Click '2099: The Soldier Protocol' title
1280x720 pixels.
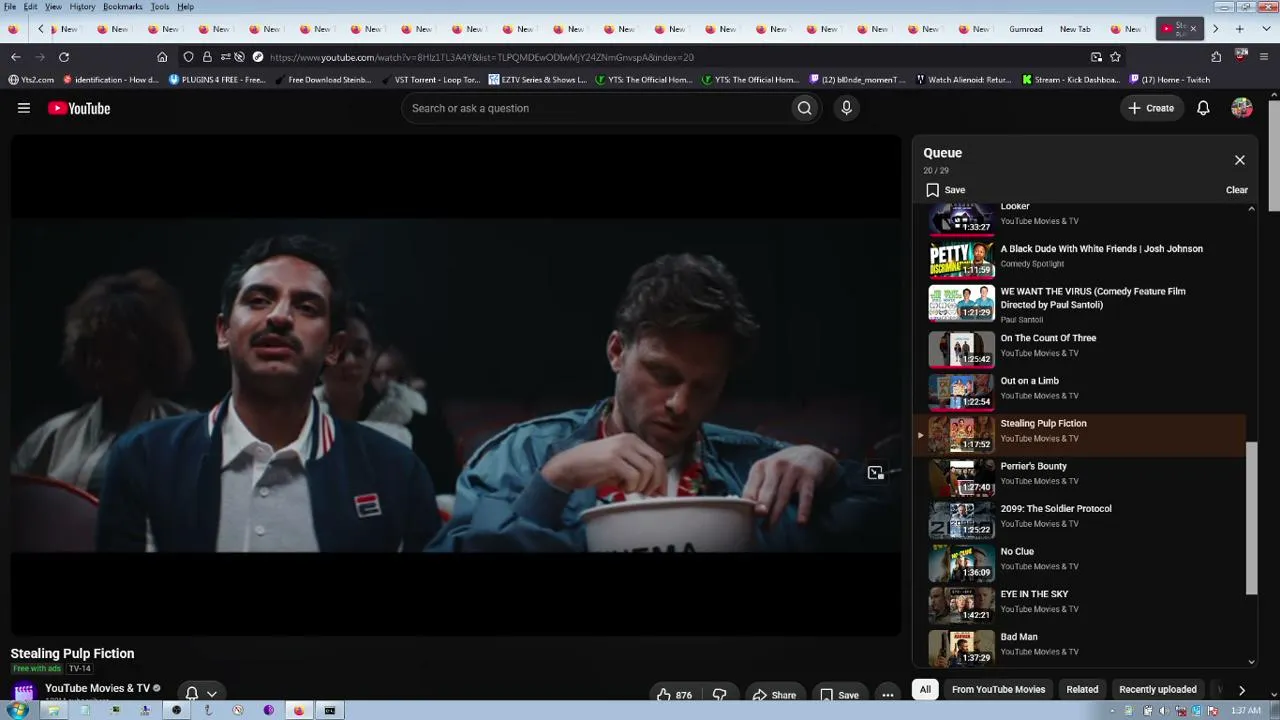tap(1055, 509)
